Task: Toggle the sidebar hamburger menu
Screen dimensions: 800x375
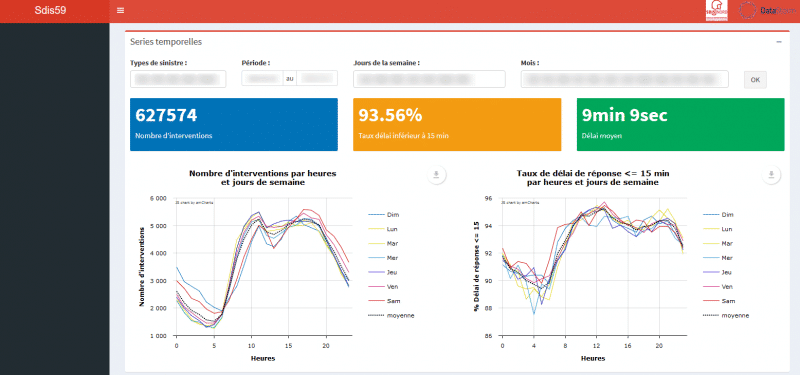Action: 120,10
